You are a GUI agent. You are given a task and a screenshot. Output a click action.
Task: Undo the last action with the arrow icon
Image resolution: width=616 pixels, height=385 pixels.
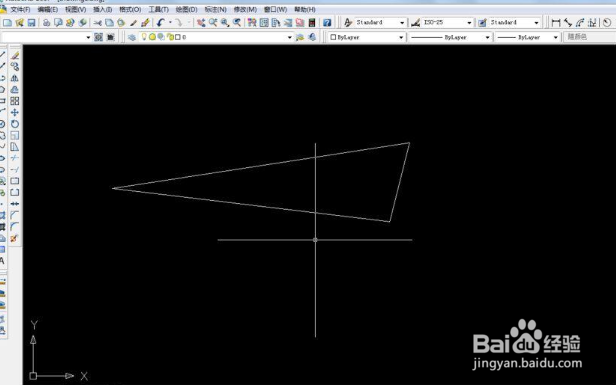click(161, 23)
